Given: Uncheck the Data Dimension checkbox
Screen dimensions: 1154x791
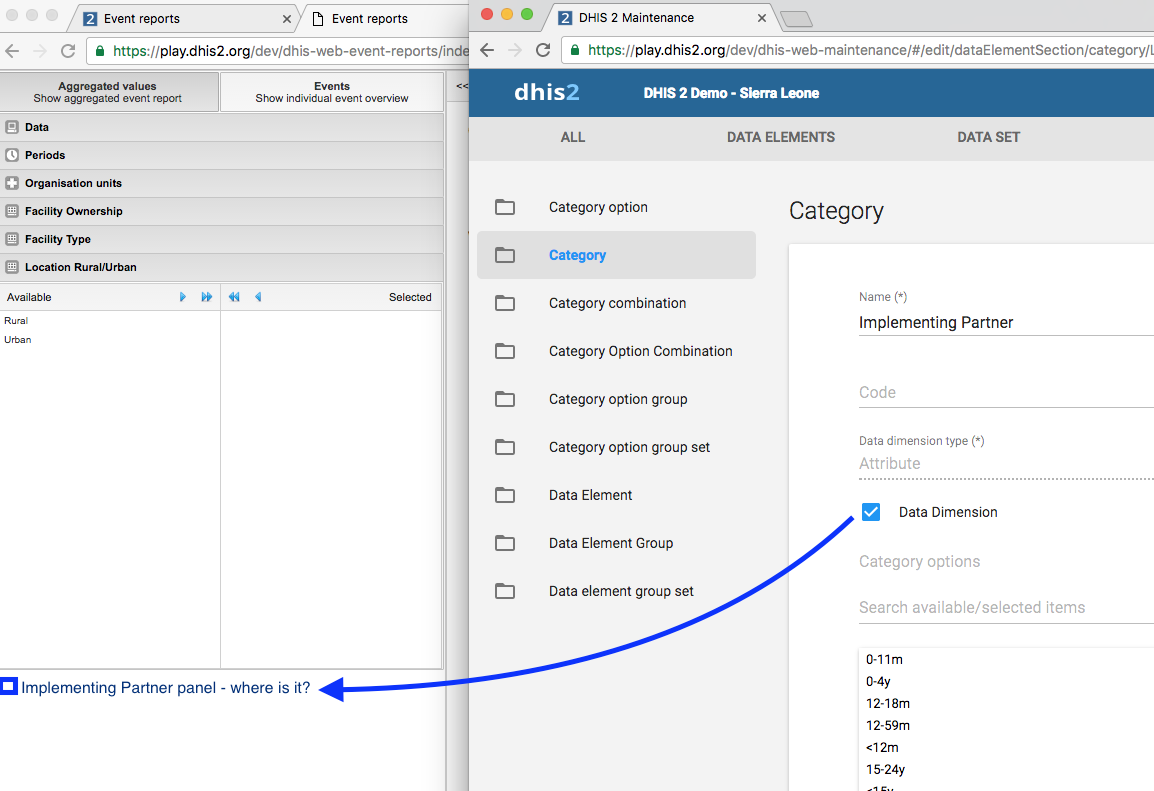Looking at the screenshot, I should 871,512.
